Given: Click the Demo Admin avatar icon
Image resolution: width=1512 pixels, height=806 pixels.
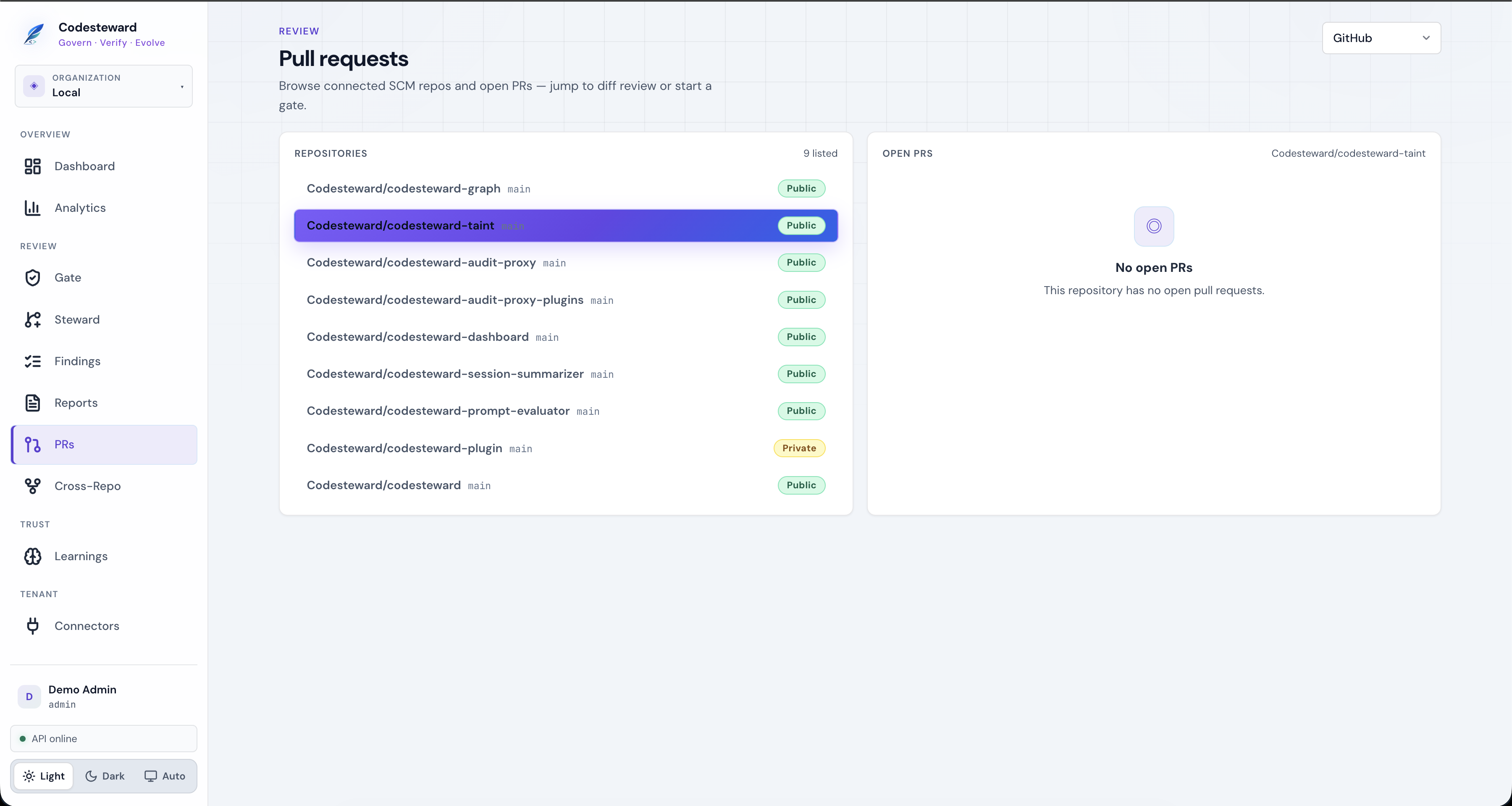Looking at the screenshot, I should (x=29, y=697).
